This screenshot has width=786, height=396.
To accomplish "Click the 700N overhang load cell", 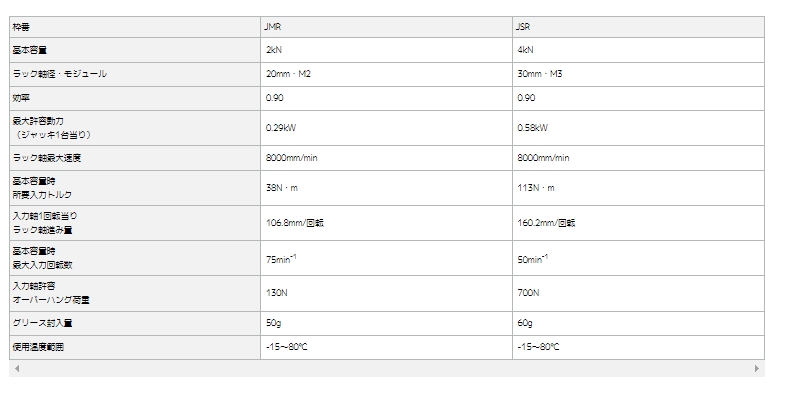I will pos(638,293).
